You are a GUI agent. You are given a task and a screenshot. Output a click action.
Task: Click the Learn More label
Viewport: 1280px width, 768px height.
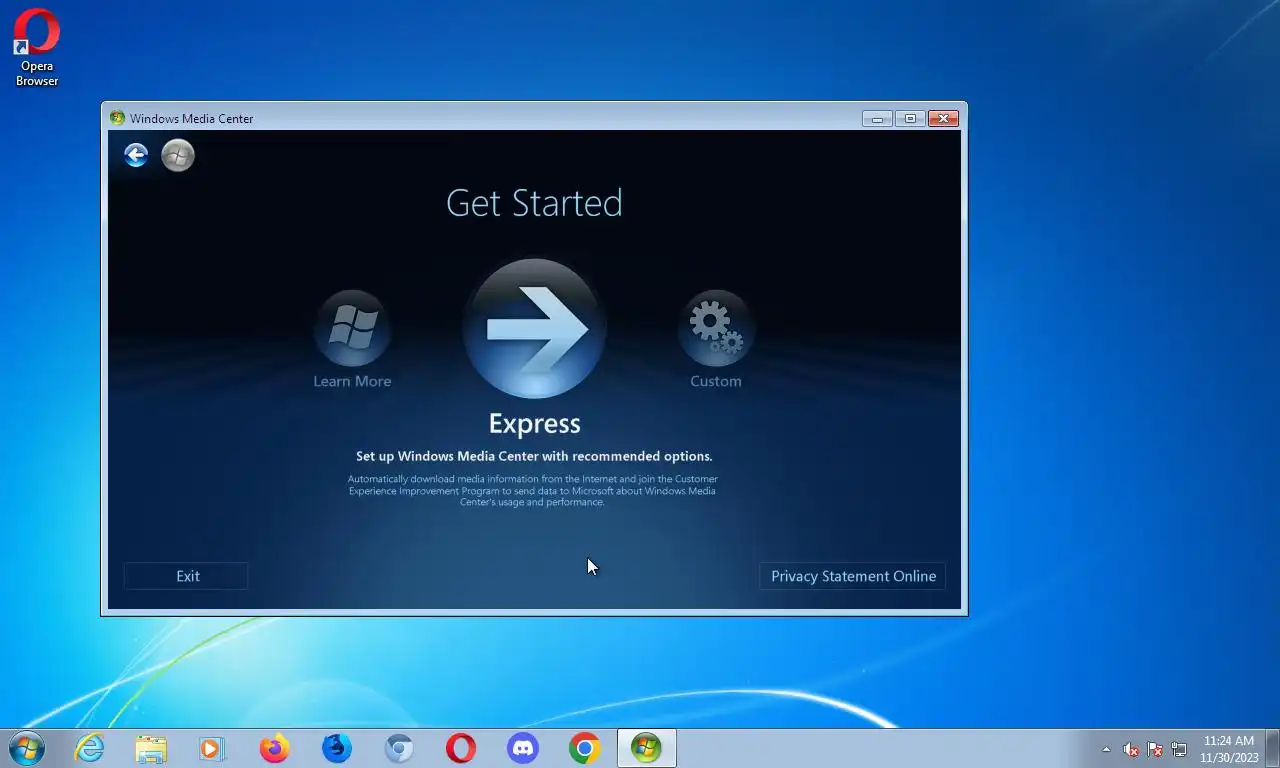(x=352, y=381)
